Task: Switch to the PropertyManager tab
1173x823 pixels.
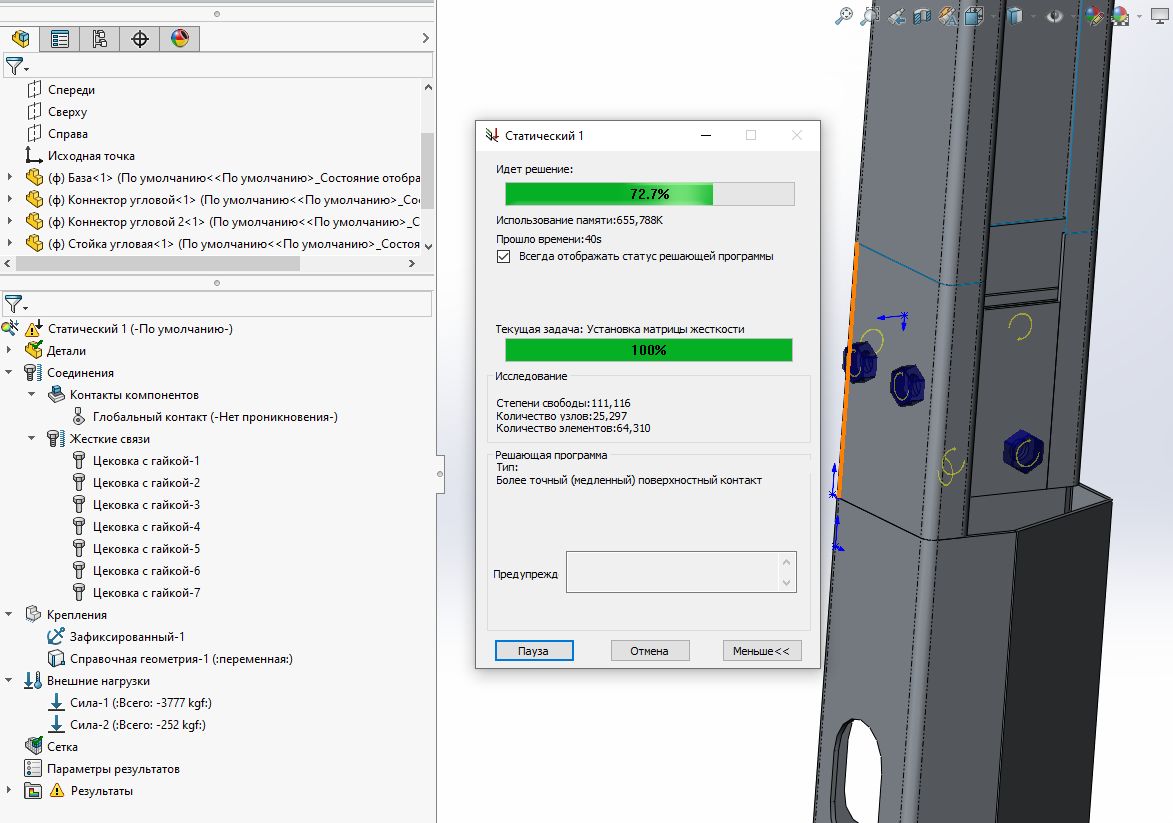Action: pyautogui.click(x=60, y=38)
